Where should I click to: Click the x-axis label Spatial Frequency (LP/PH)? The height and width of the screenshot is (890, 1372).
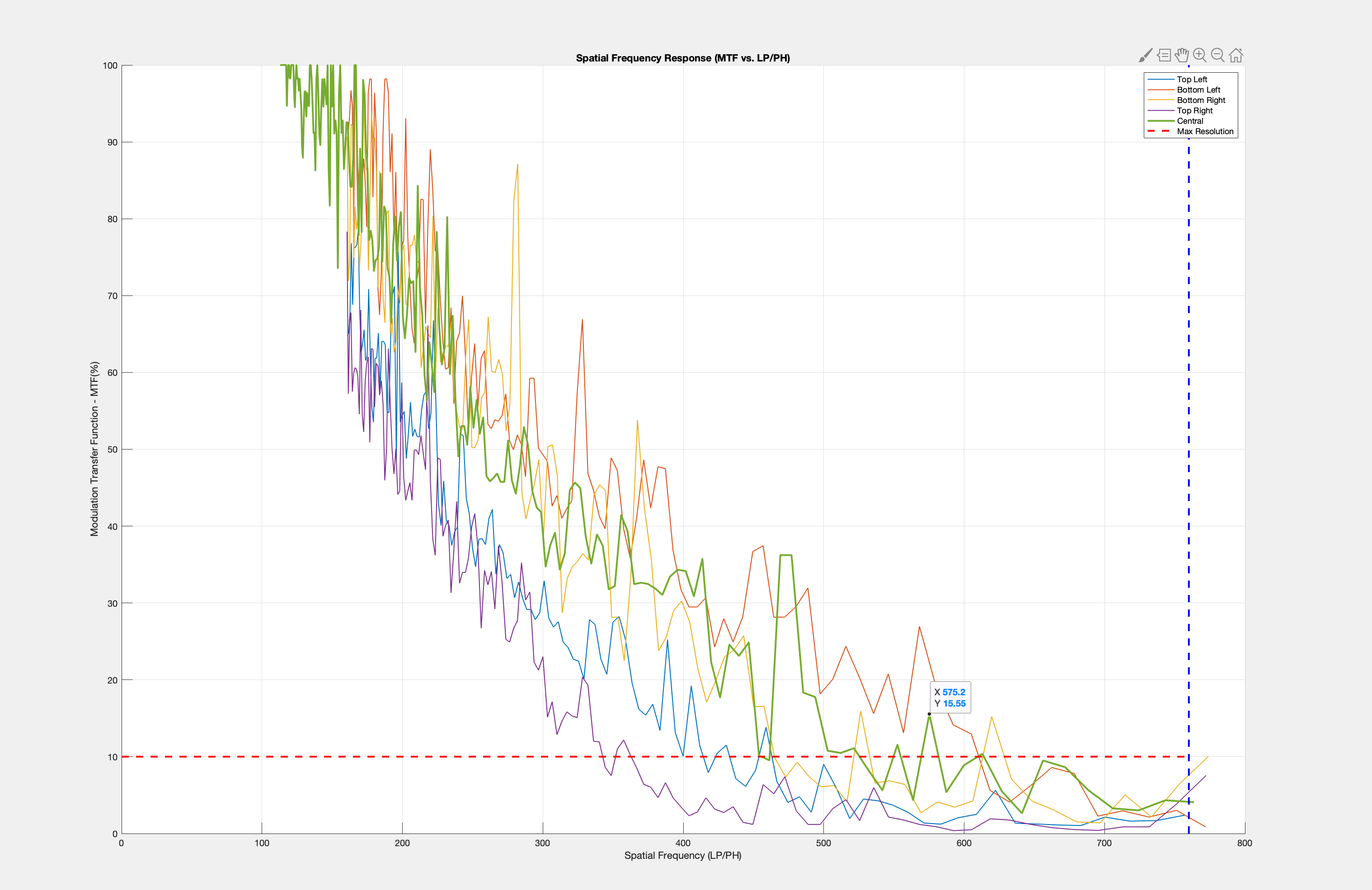682,855
